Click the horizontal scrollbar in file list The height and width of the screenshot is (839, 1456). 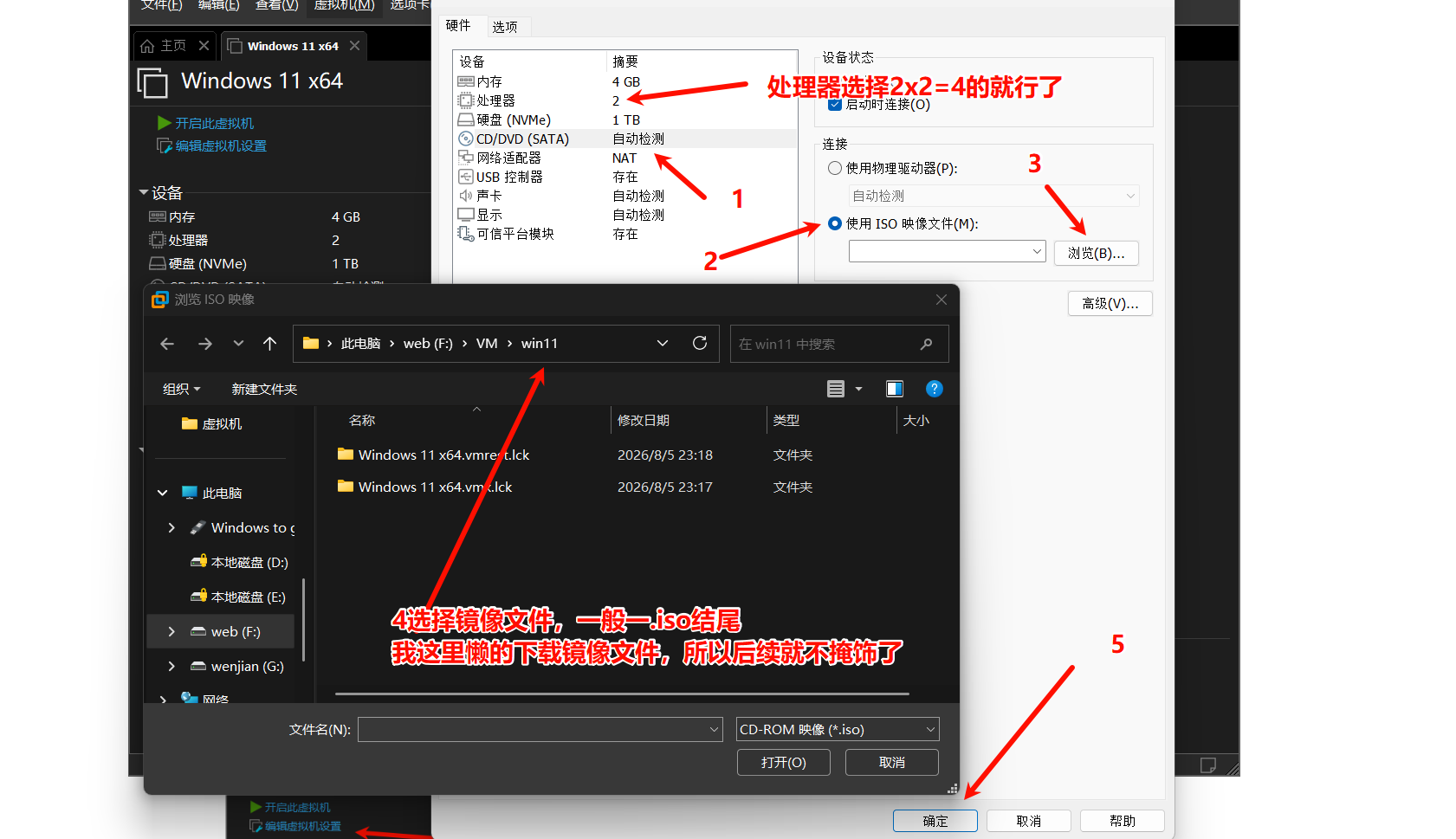(622, 694)
